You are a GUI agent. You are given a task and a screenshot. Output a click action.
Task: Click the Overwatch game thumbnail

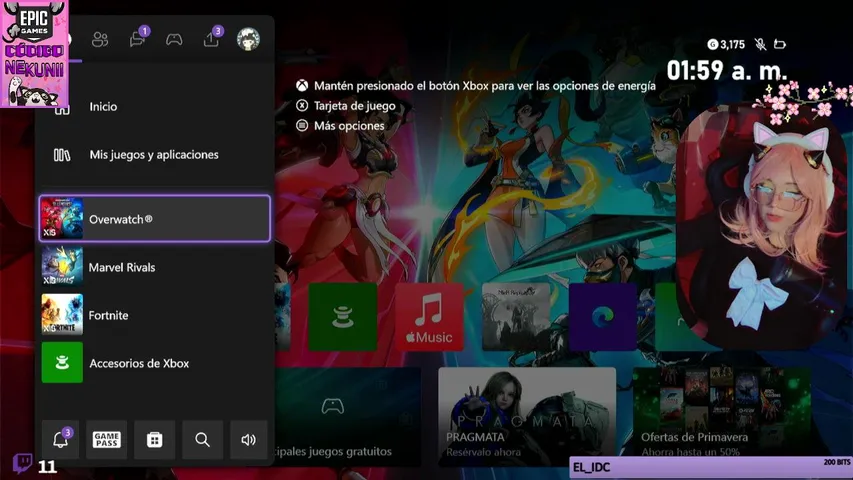(x=62, y=218)
